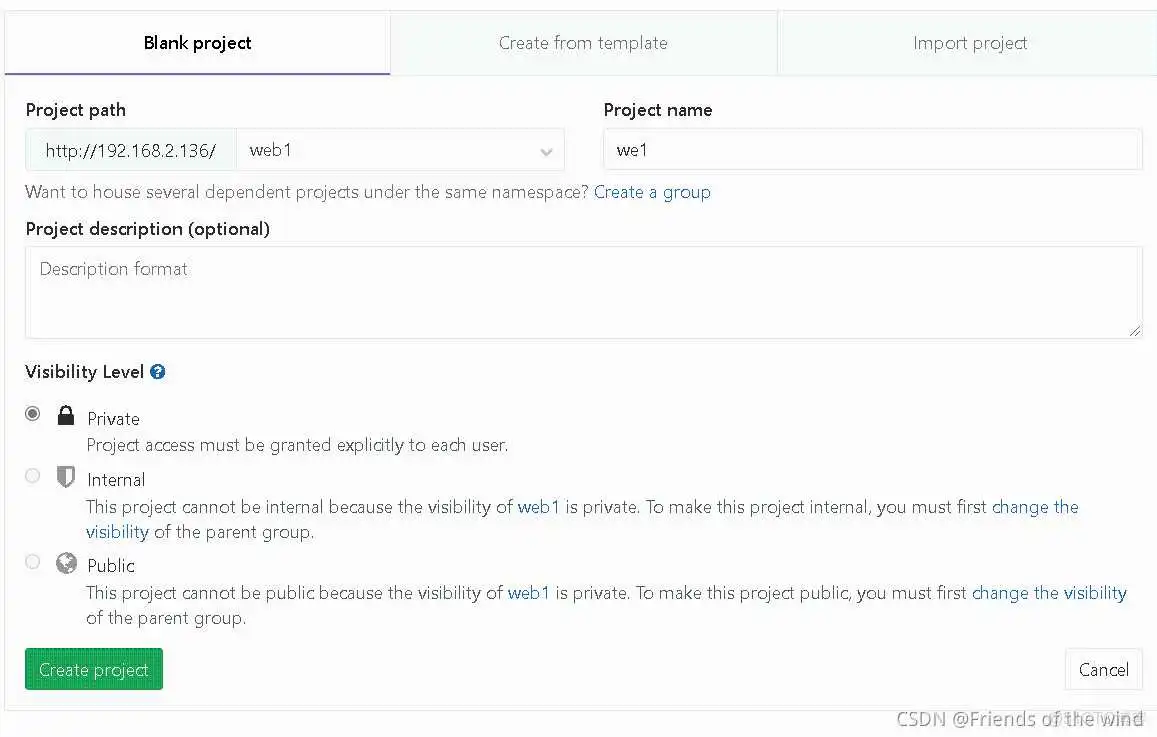Switch to the Blank project tab
Screen dimensions: 1157x737
[x=197, y=43]
